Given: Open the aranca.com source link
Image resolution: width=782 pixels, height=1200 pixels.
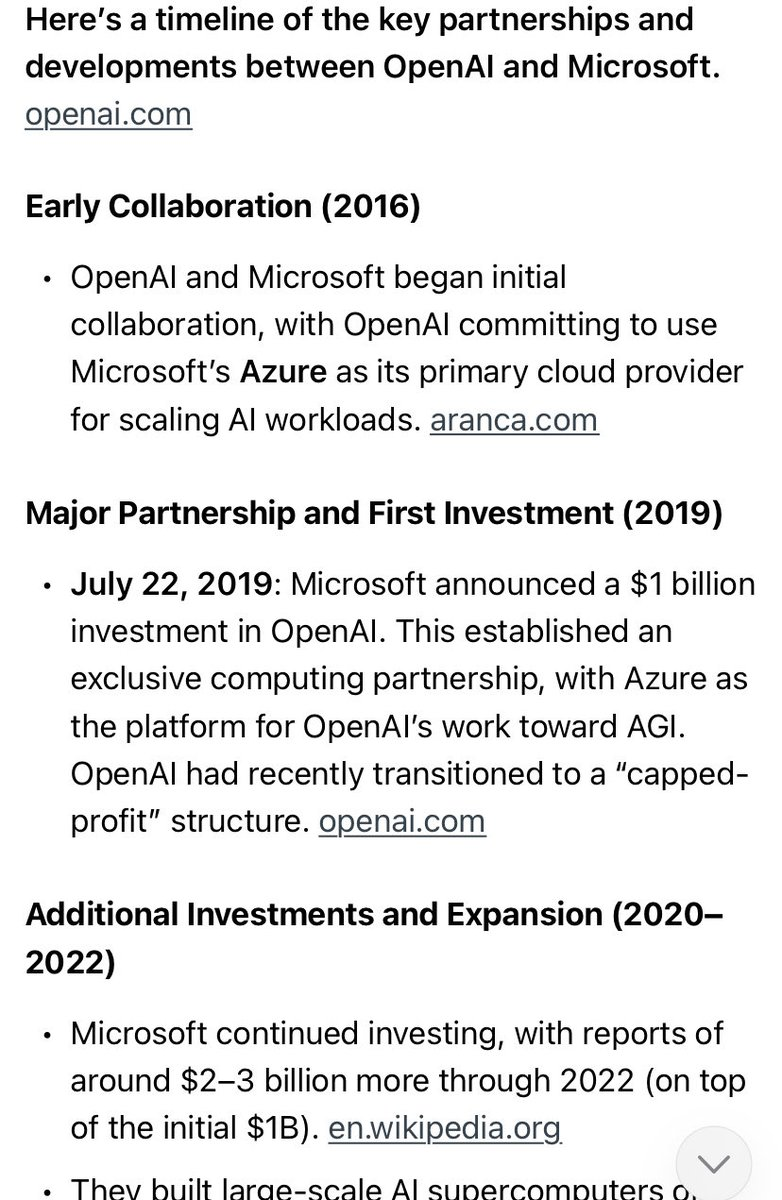Looking at the screenshot, I should (514, 420).
